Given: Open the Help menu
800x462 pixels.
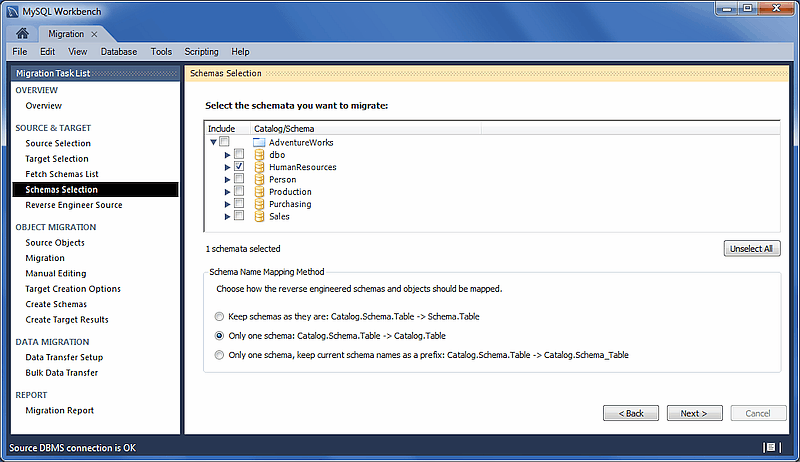Looking at the screenshot, I should click(240, 52).
